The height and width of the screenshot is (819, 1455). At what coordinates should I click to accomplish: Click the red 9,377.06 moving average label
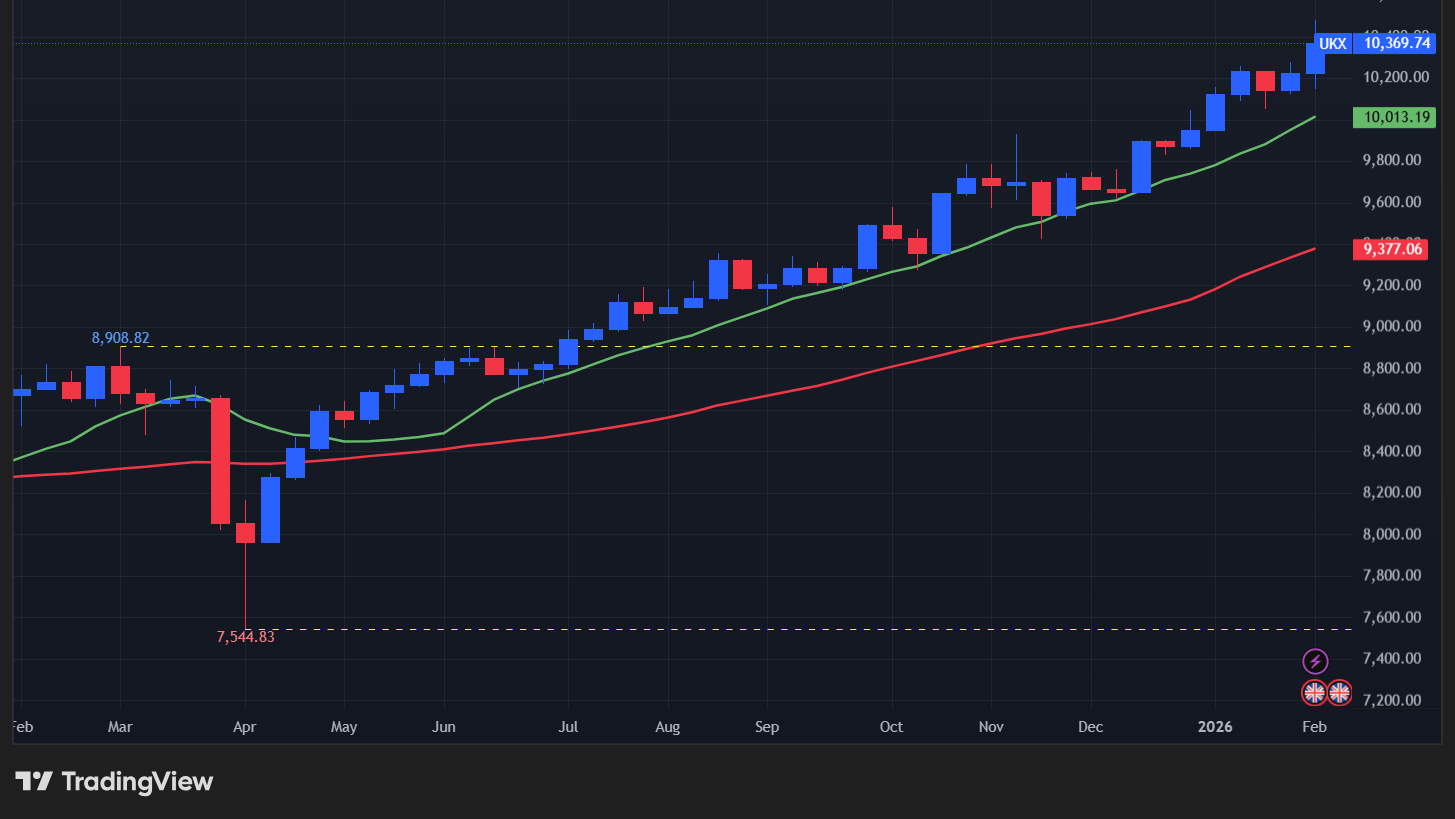coord(1392,249)
